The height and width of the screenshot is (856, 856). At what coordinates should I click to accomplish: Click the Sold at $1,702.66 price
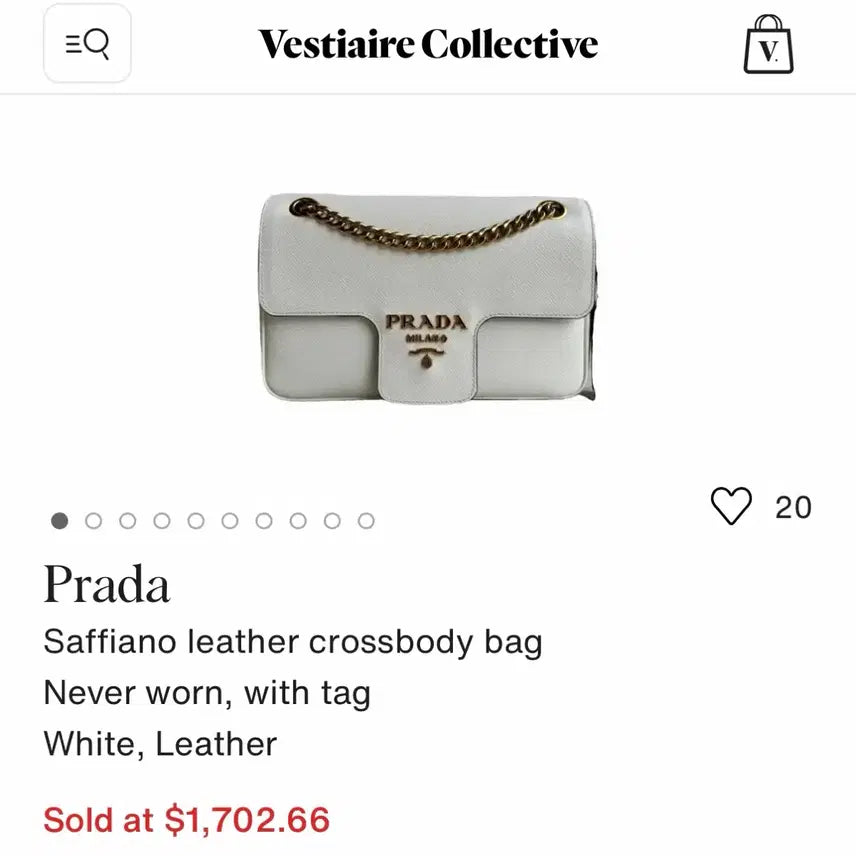coord(186,820)
